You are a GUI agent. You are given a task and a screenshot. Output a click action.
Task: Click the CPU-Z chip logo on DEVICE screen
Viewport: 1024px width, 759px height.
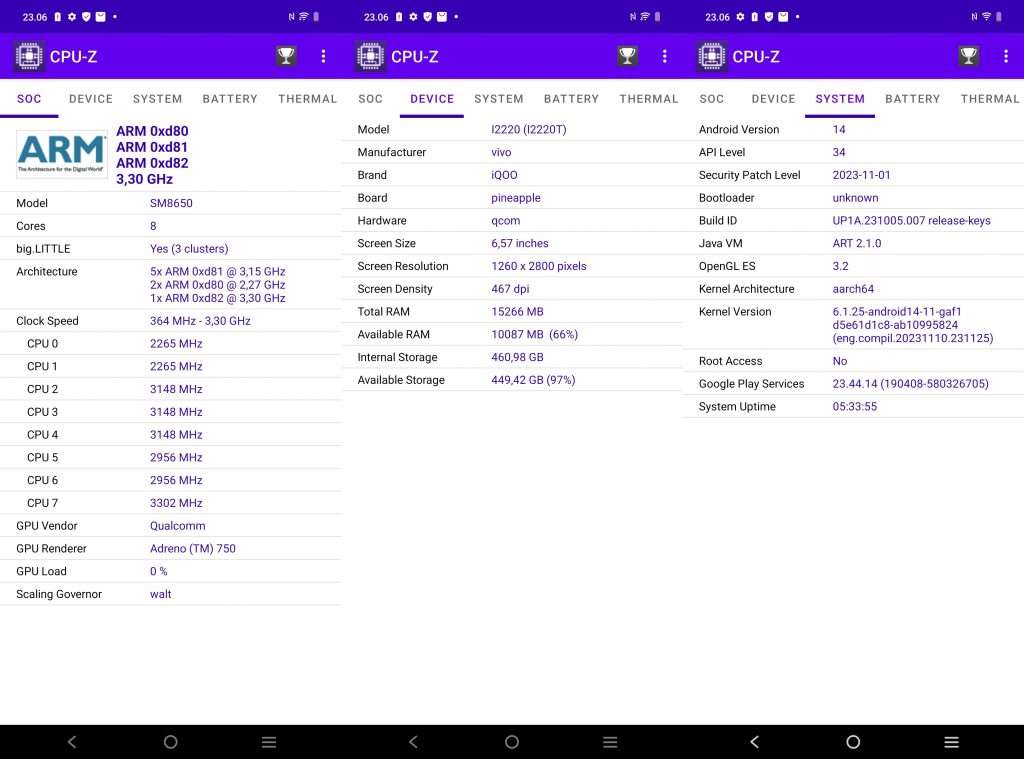coord(370,56)
